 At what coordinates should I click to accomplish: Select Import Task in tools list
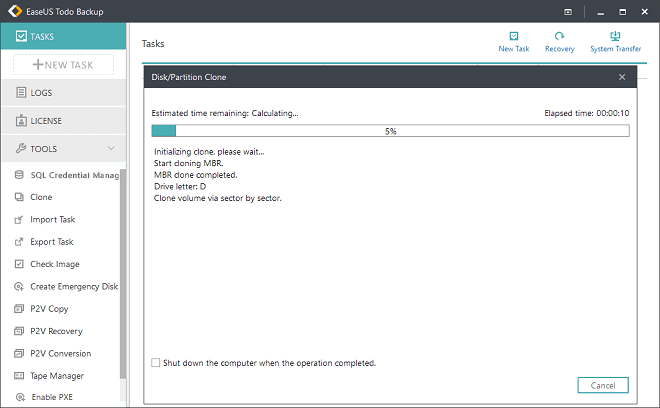click(52, 219)
